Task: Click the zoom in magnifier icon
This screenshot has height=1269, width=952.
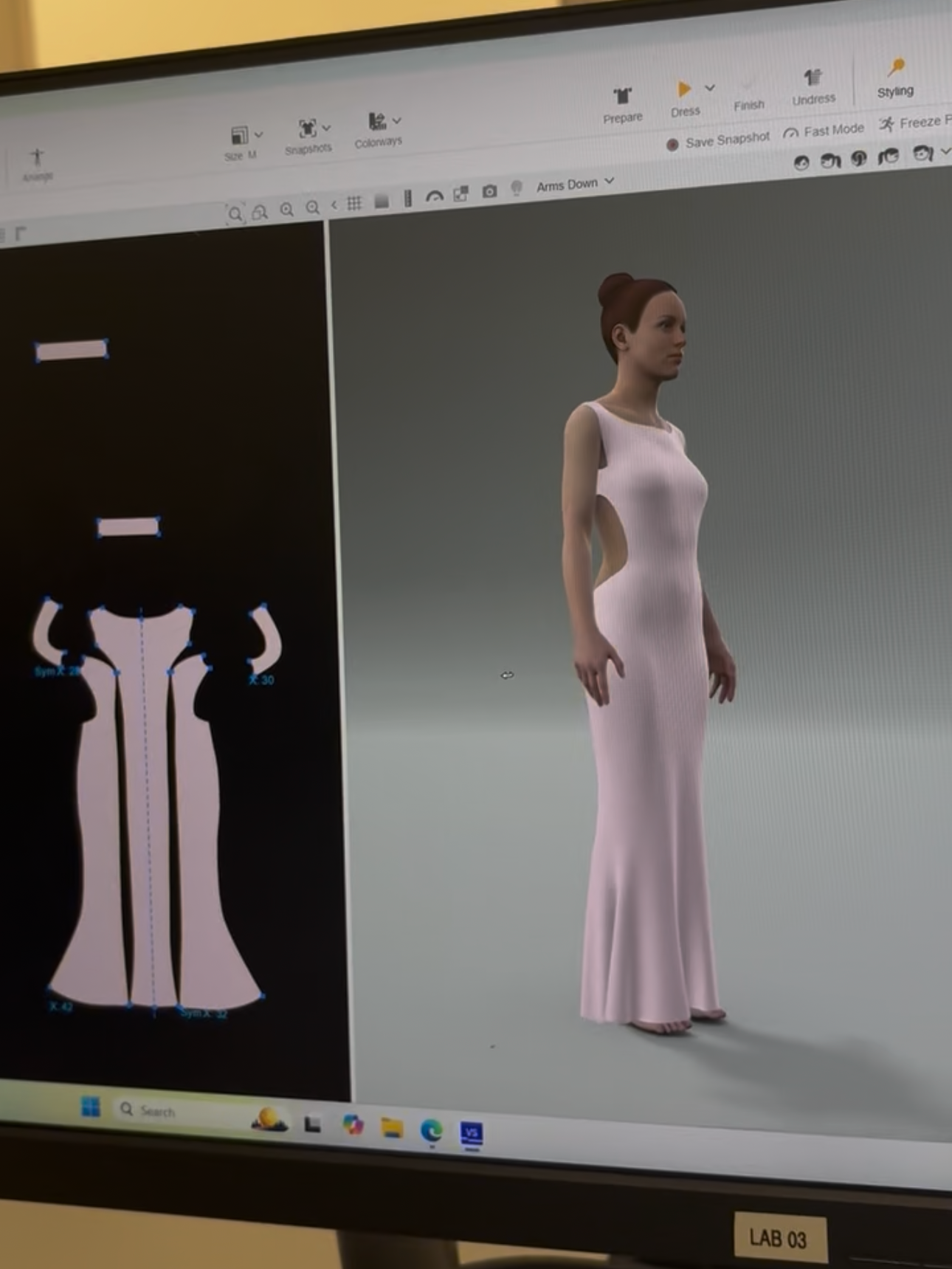Action: point(287,210)
